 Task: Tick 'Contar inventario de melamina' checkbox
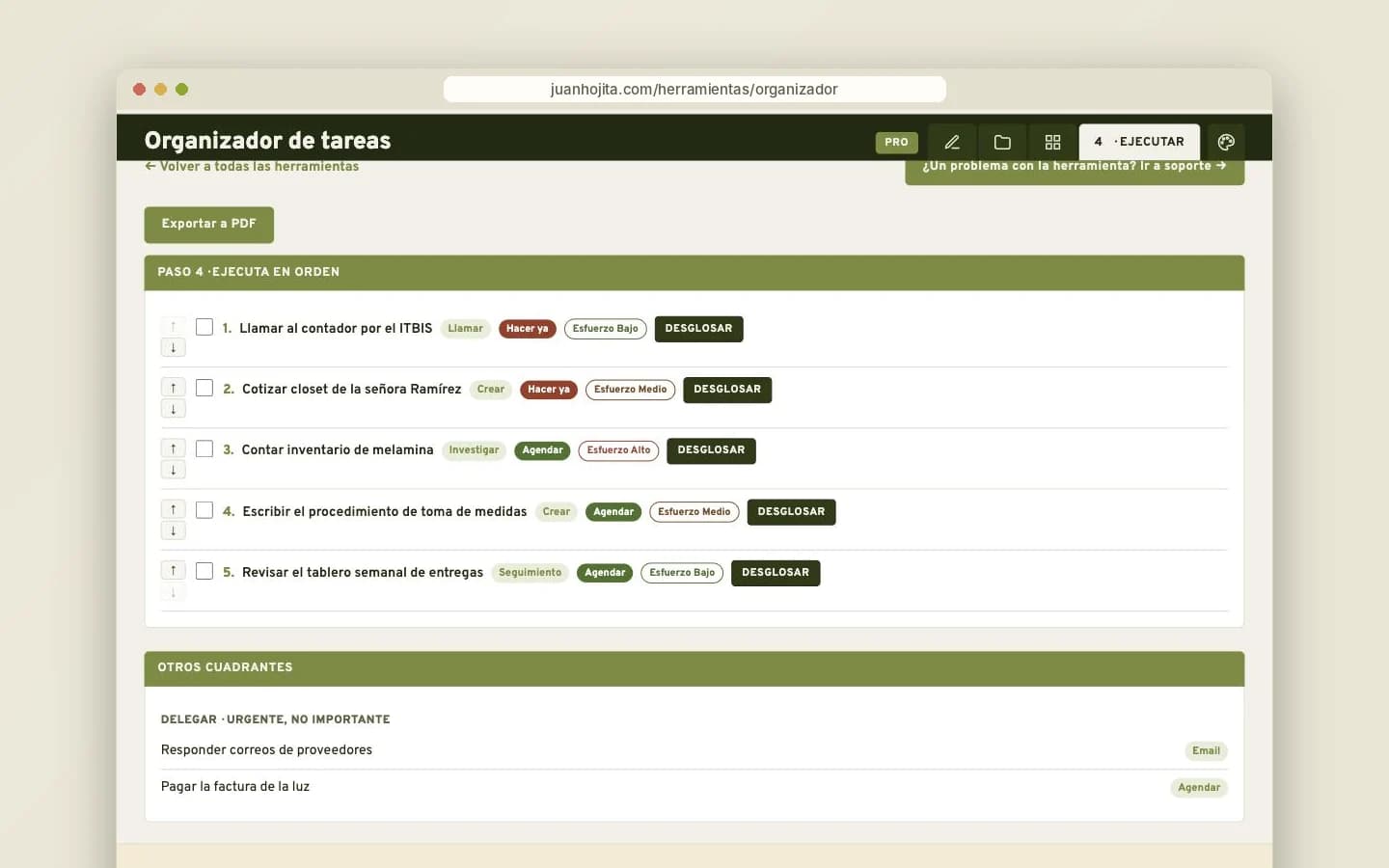tap(204, 448)
